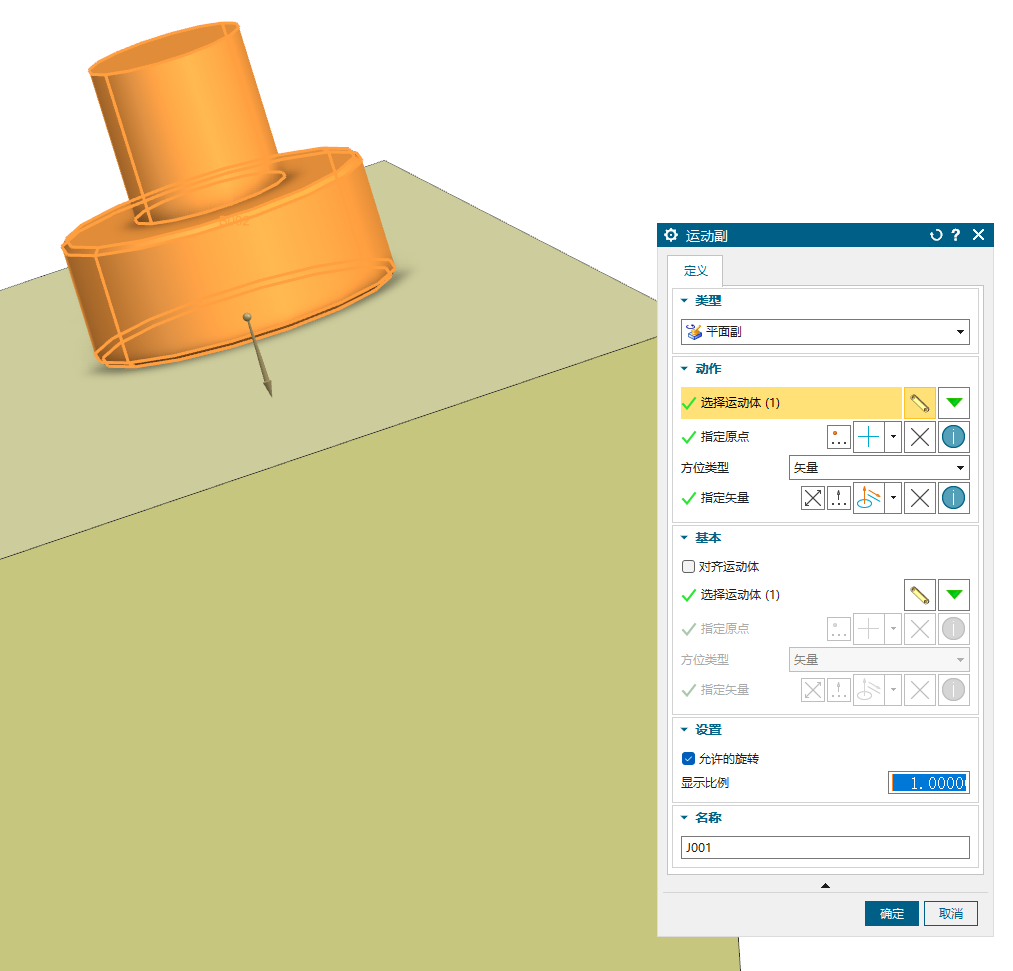Viewport: 1013px width, 971px height.
Task: Click the reset icon in the dialog title bar
Action: coord(936,235)
